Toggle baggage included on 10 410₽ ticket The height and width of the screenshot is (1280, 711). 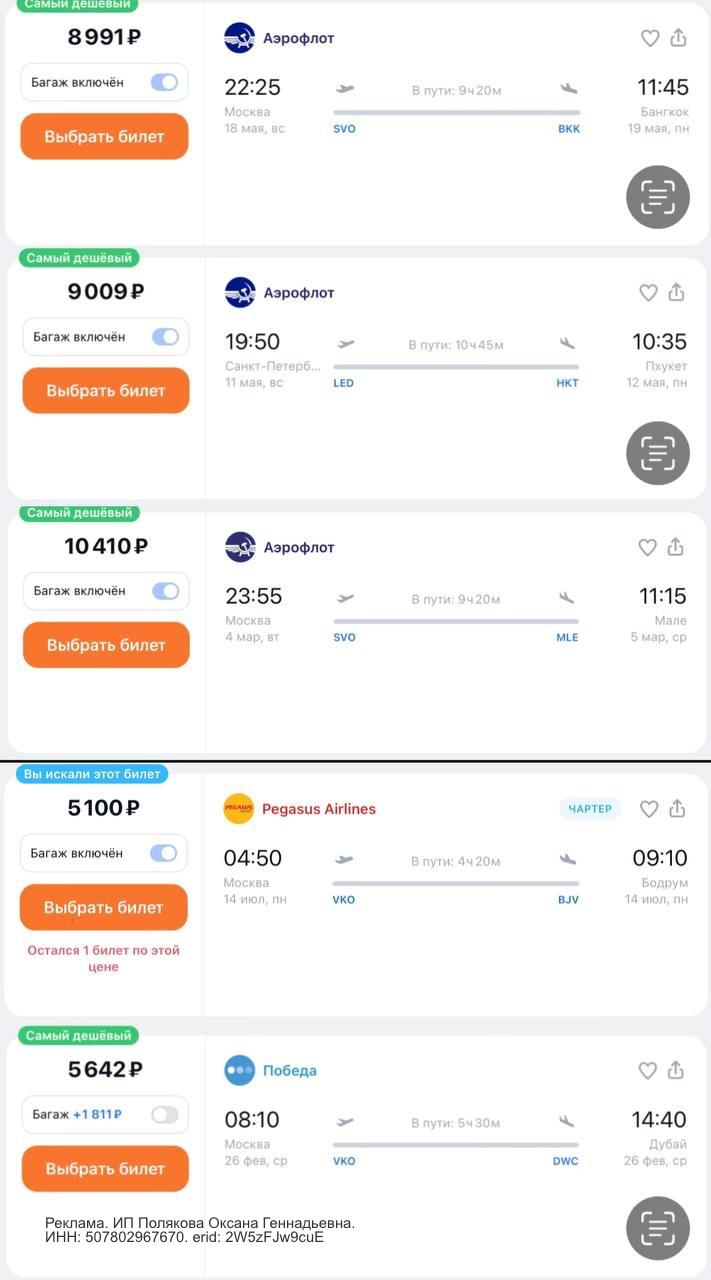coord(166,591)
